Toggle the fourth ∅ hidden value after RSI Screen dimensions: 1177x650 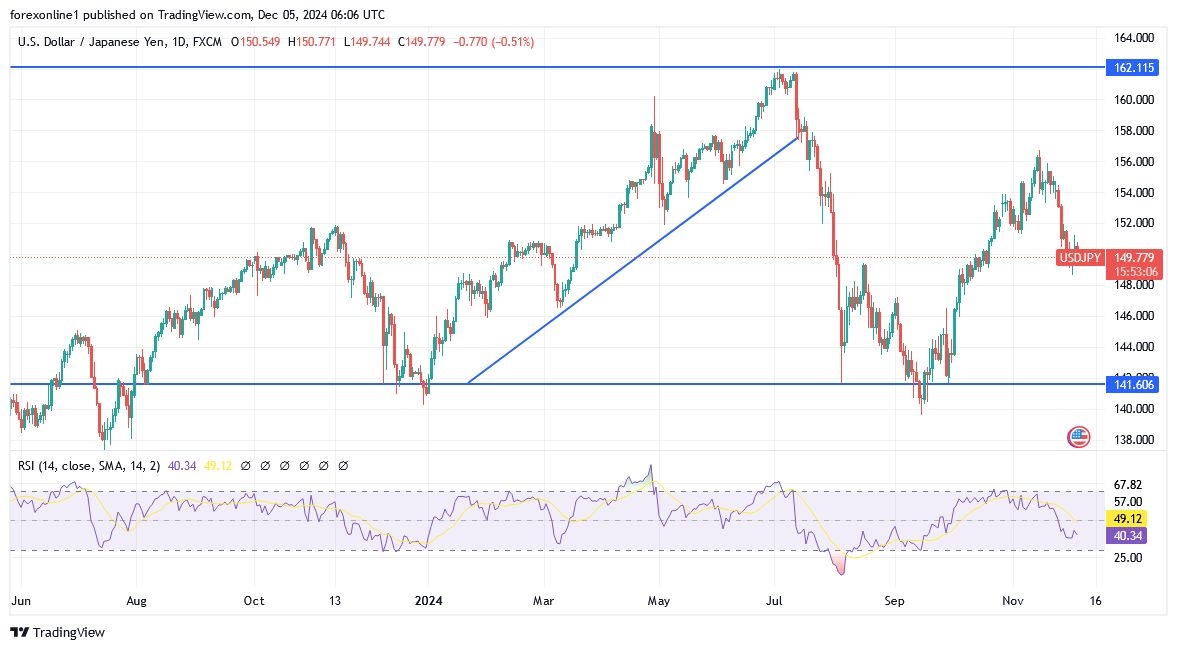click(x=305, y=465)
